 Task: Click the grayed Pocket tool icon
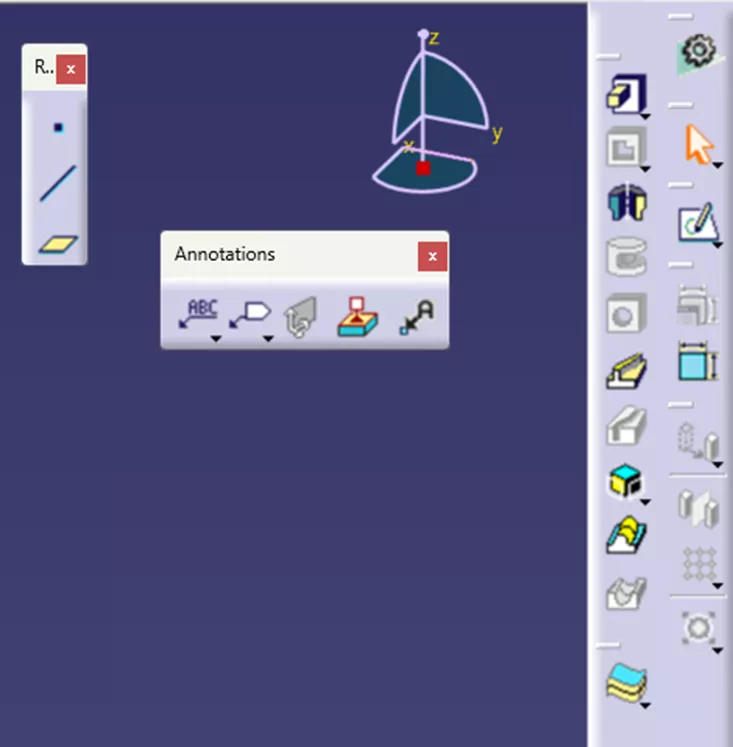(x=626, y=147)
